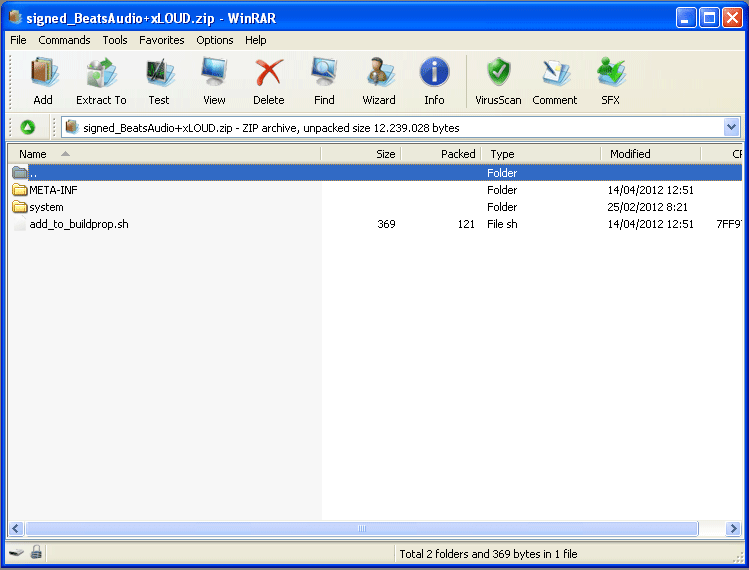Viewport: 749px width, 570px height.
Task: Launch the Wizard tool
Action: (379, 72)
